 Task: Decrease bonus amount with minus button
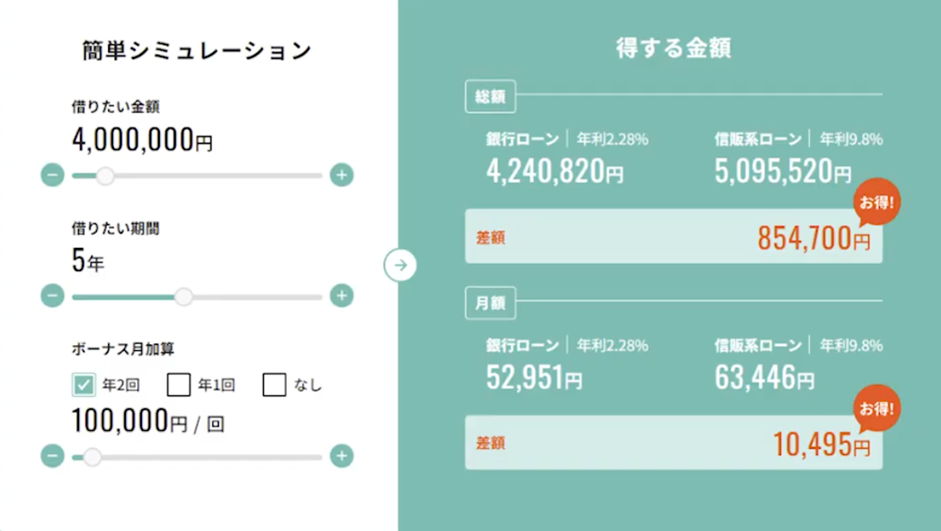(53, 457)
